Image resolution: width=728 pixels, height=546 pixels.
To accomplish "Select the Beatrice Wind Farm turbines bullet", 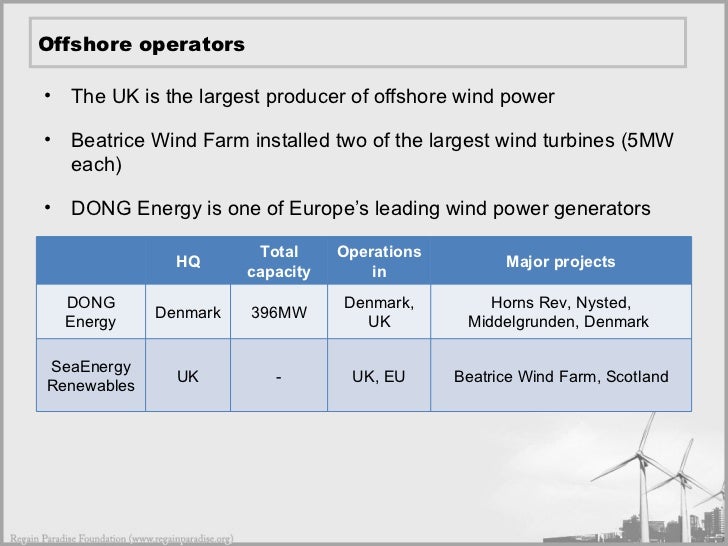I will click(x=372, y=152).
